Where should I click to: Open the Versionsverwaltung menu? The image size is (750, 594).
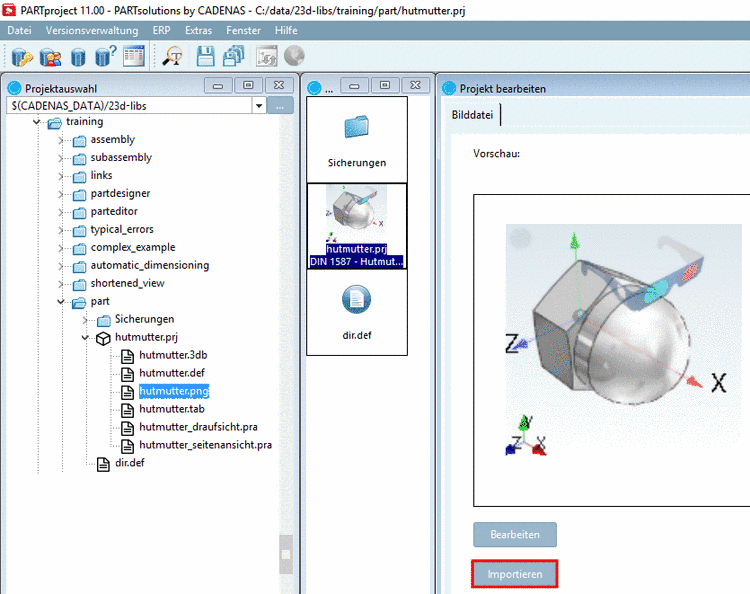click(x=92, y=31)
